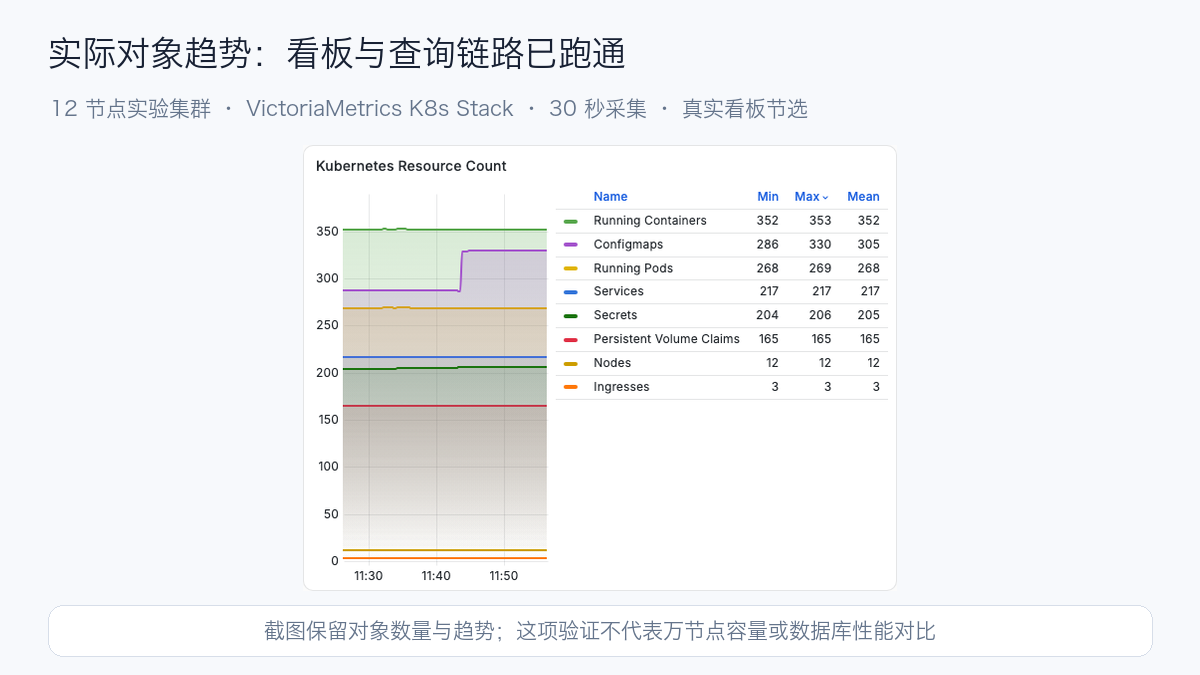Viewport: 1200px width, 675px height.
Task: Sort legend by Name column header
Action: pos(610,197)
